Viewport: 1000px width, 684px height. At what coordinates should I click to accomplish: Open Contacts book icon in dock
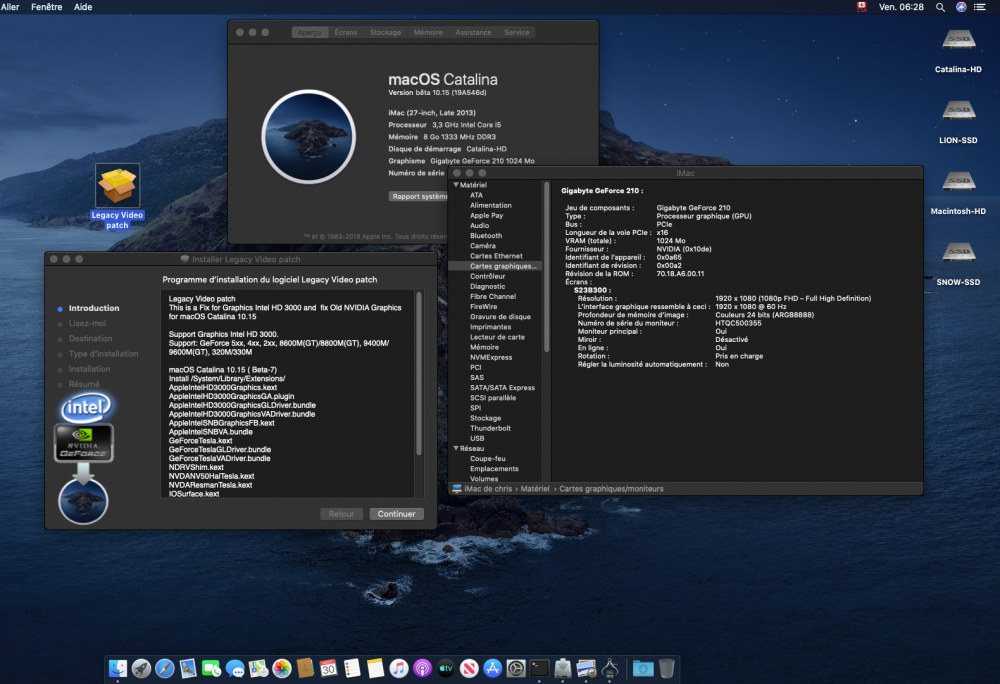(x=305, y=668)
